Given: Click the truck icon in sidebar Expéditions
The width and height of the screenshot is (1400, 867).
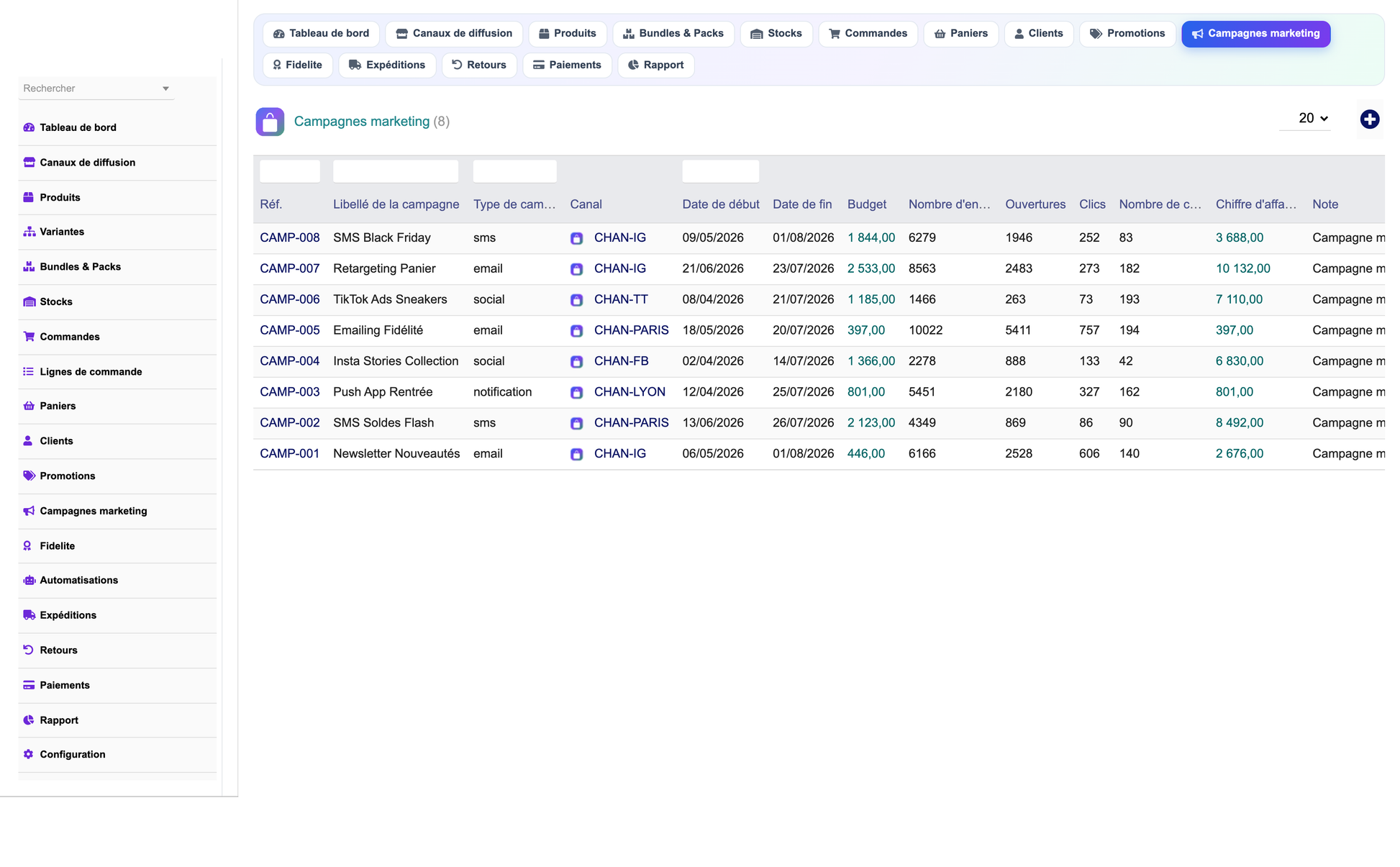Looking at the screenshot, I should [29, 615].
